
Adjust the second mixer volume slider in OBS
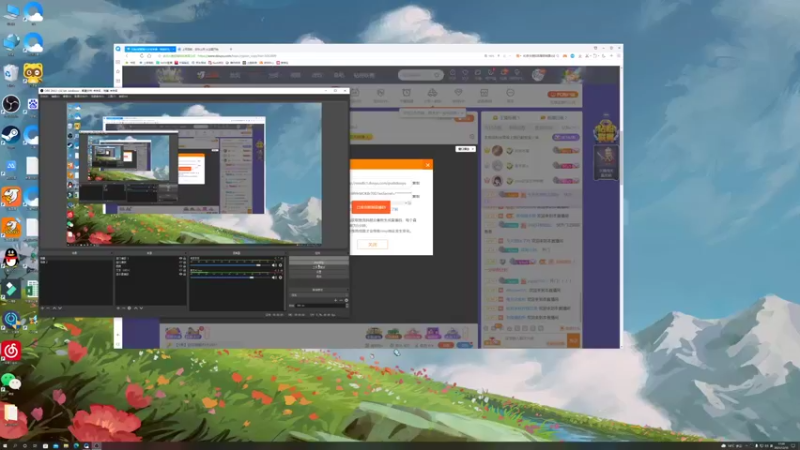tap(230, 277)
